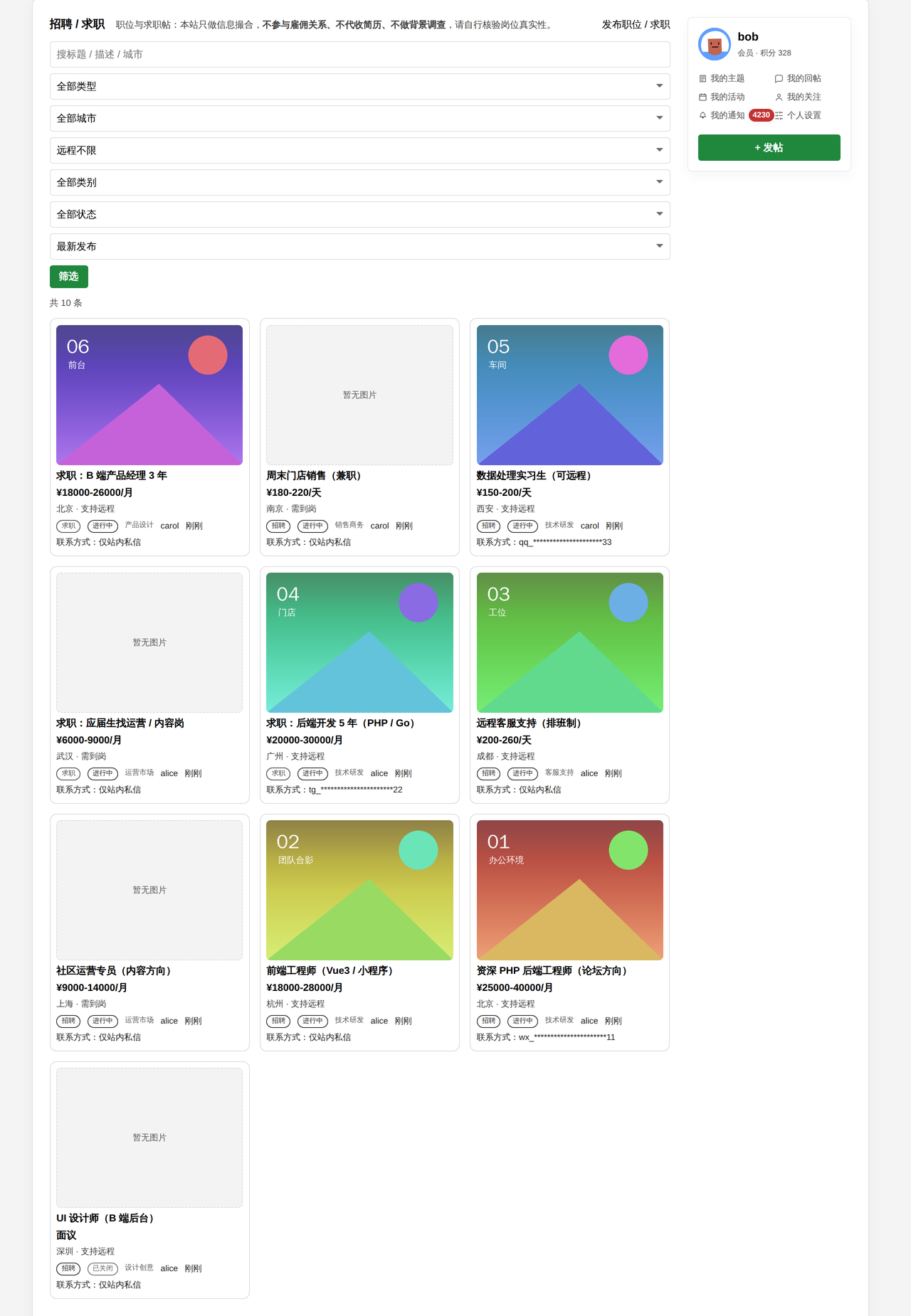
Task: Click the 4230 notification badge
Action: pos(761,115)
